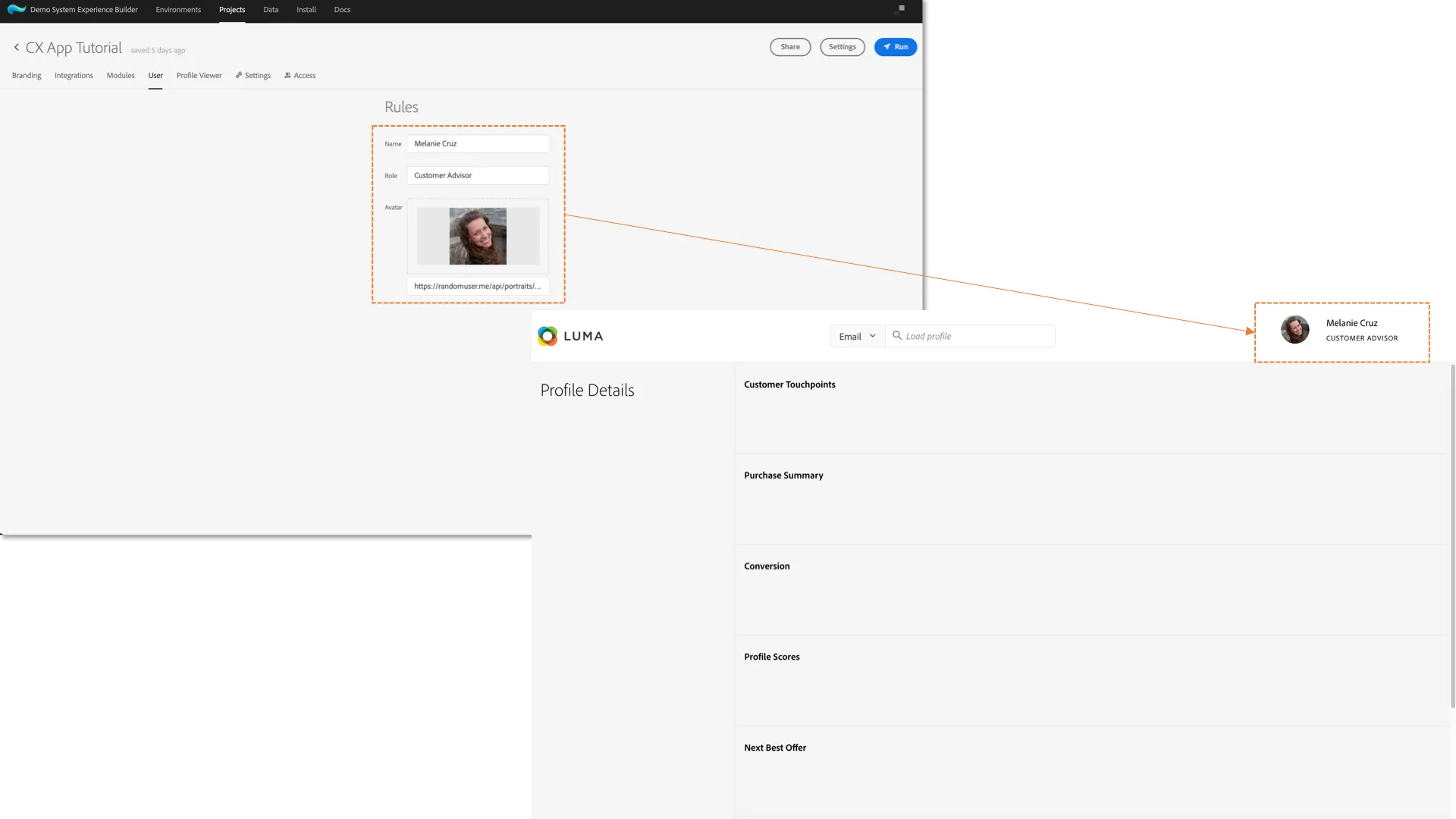The image size is (1456, 819).
Task: Click the CX App Tutorial project title
Action: point(74,48)
